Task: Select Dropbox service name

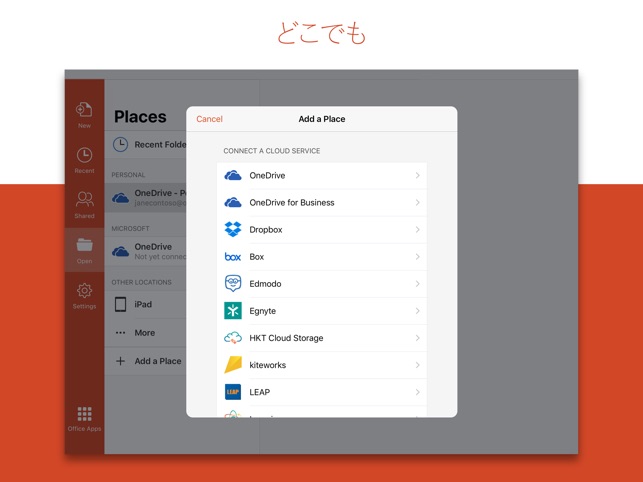Action: [266, 230]
